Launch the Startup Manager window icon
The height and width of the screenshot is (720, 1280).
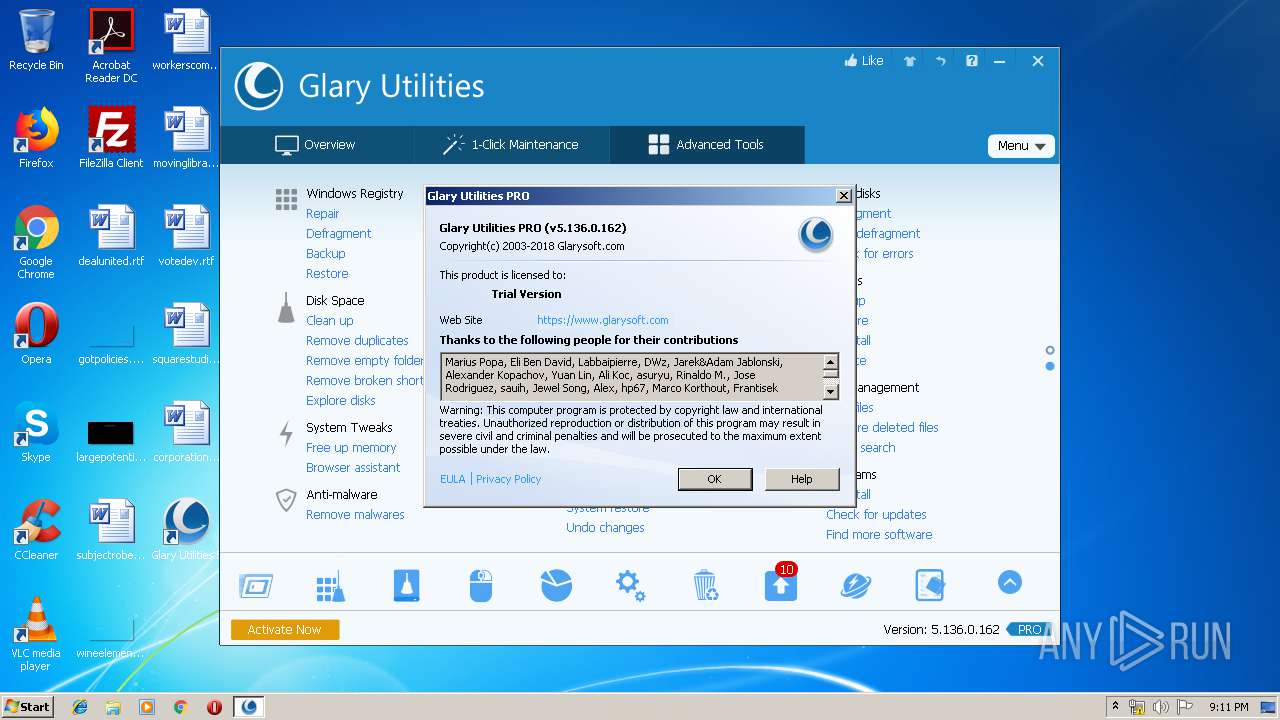pos(256,586)
